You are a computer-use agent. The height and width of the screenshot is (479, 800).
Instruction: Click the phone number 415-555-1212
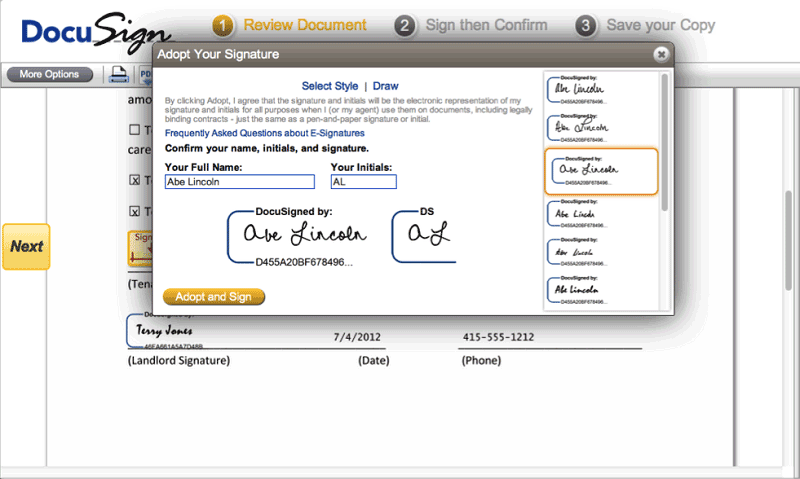[x=498, y=337]
